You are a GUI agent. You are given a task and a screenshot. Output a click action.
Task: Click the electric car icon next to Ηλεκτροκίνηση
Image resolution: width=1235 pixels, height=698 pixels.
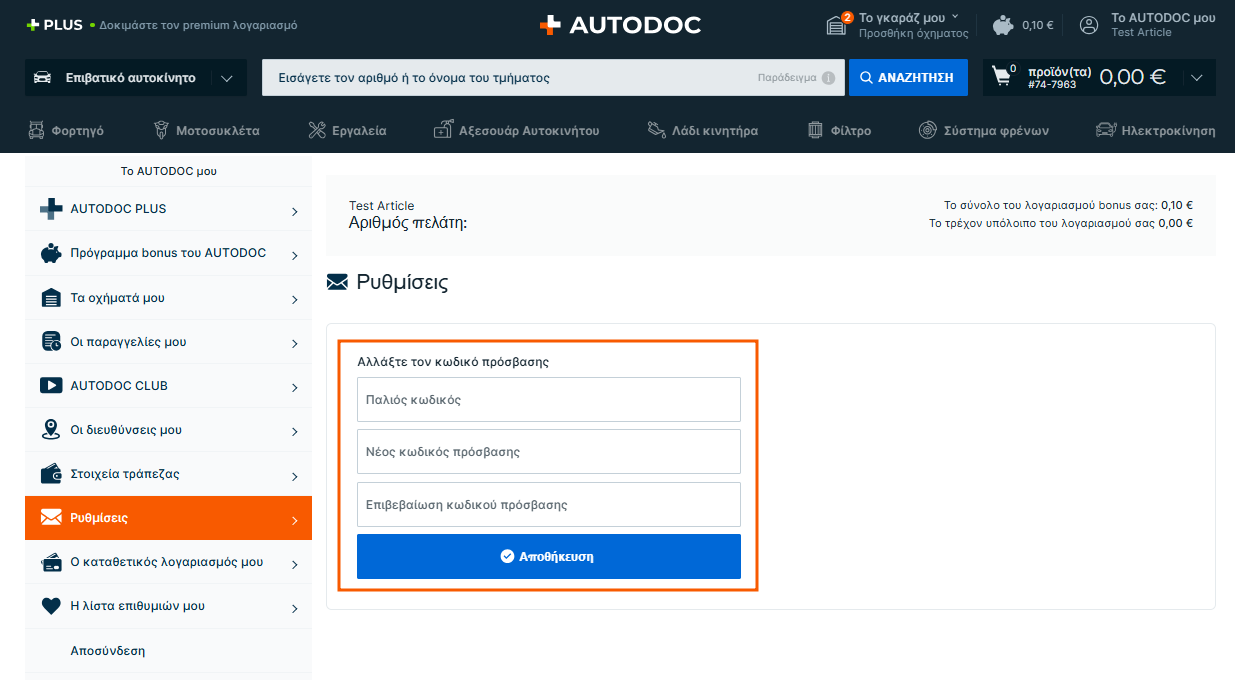tap(1106, 130)
